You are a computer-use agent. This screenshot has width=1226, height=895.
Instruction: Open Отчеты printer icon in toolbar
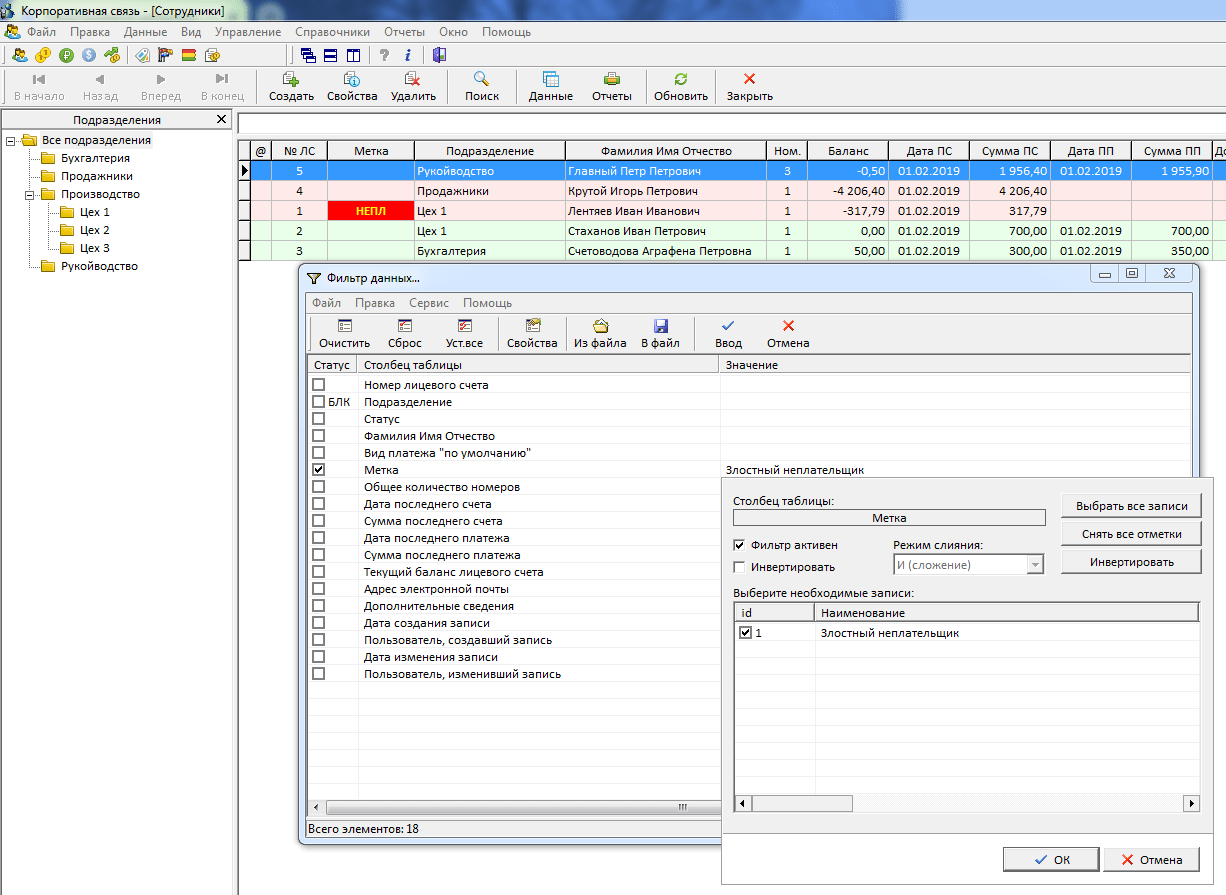click(612, 80)
